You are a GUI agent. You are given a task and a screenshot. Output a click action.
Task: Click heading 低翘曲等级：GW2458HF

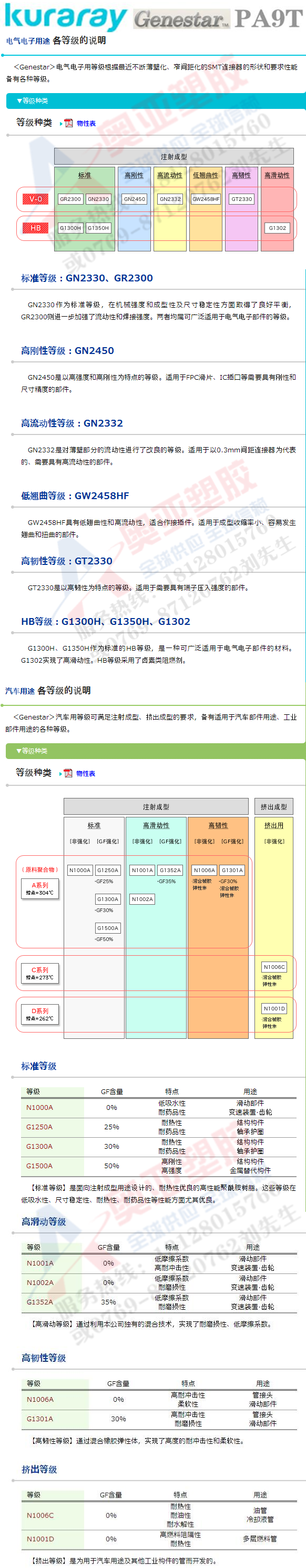(75, 496)
